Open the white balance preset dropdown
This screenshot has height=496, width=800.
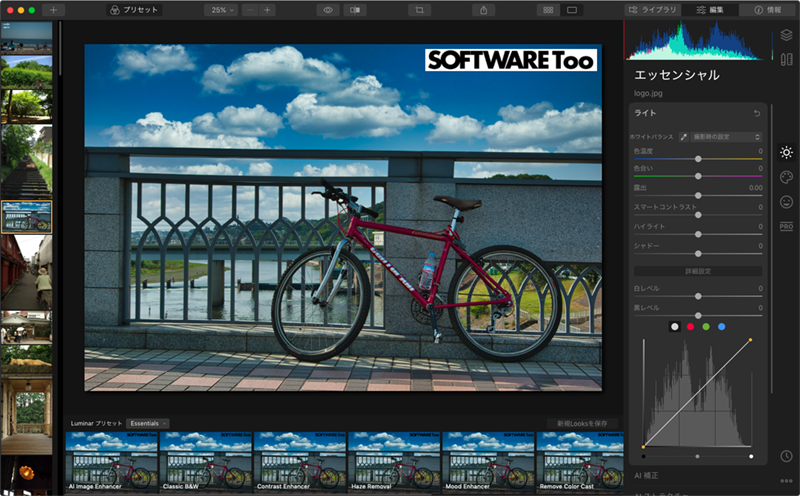[x=728, y=136]
